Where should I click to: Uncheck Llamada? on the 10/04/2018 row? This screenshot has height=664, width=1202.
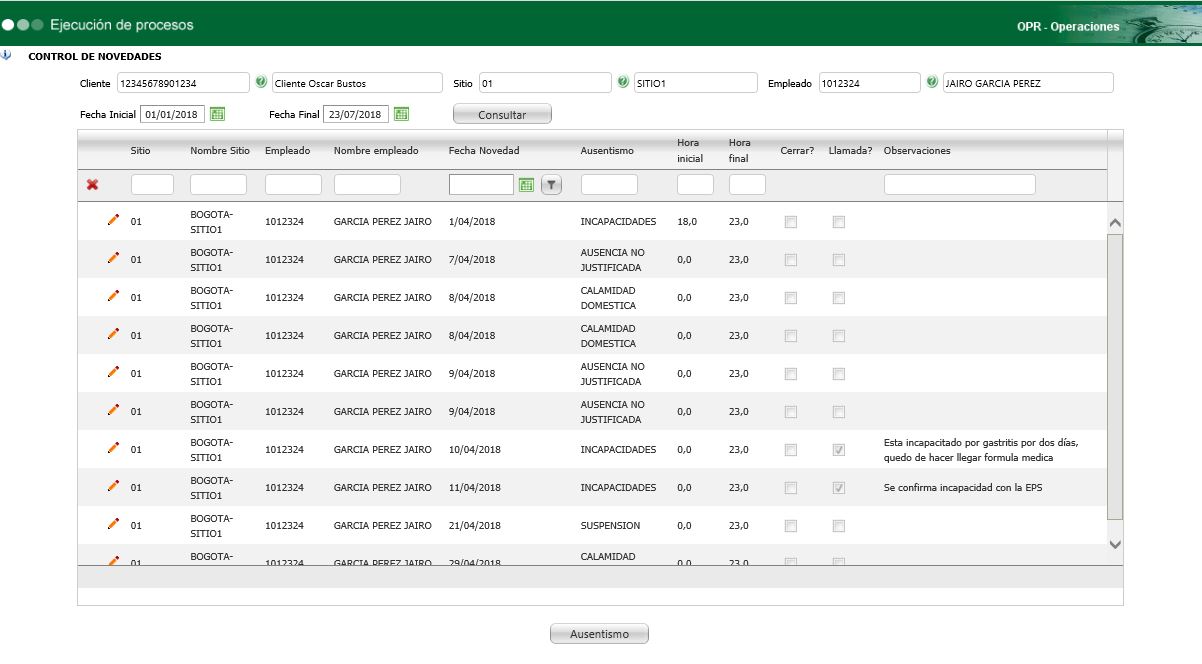839,450
